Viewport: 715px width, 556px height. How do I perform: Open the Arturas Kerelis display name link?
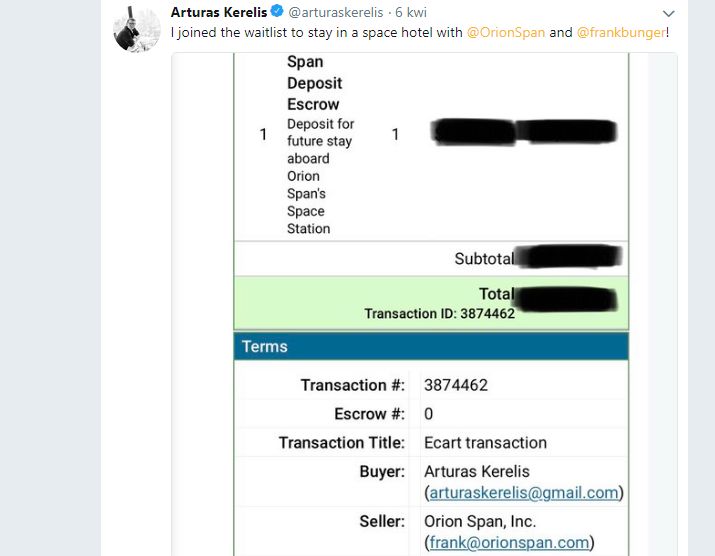click(x=218, y=13)
